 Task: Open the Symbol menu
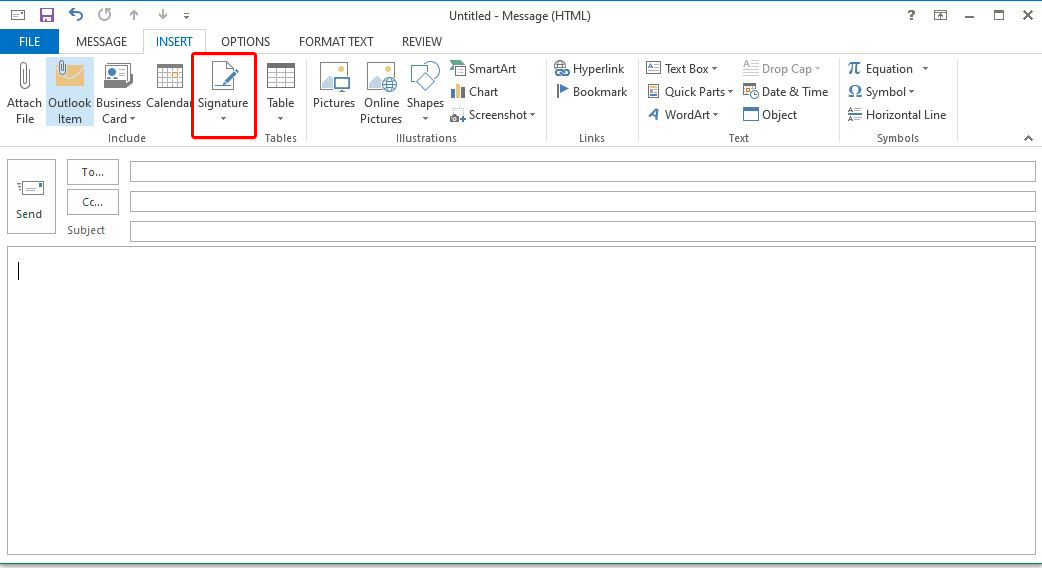(881, 92)
